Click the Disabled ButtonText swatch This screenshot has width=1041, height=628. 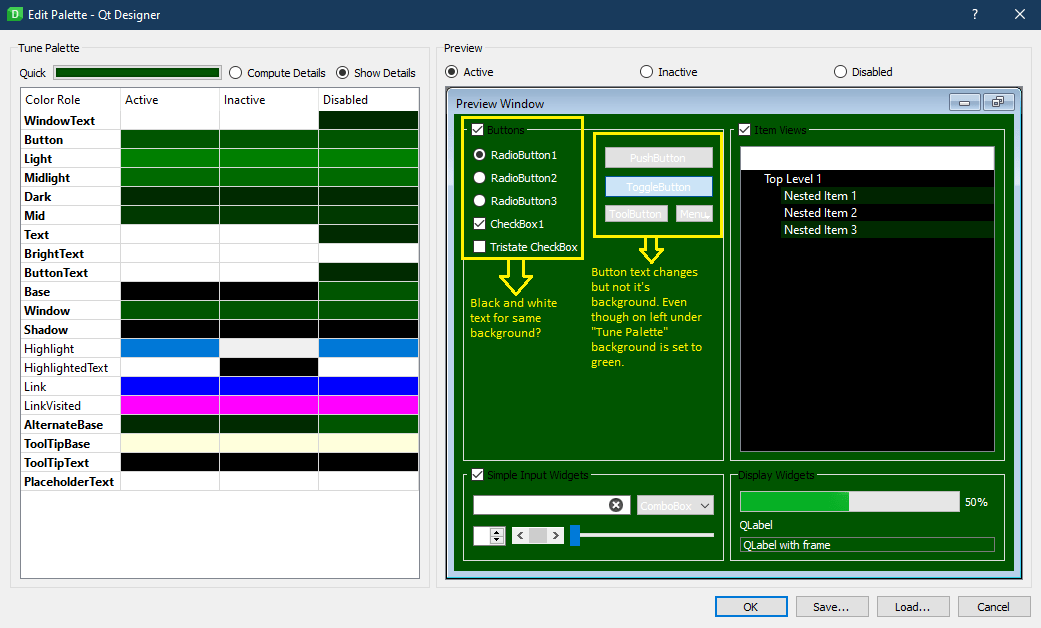point(368,272)
